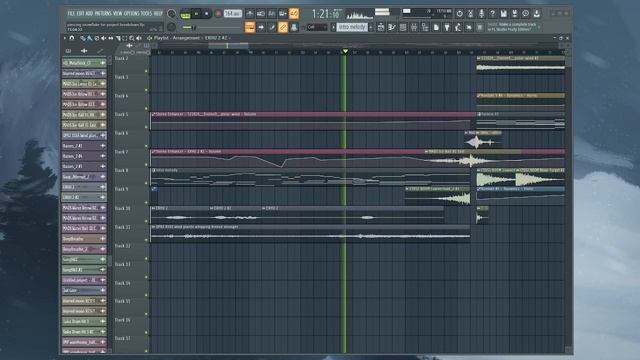Open the TOOLS menu
Screen dimensions: 640x360
pyautogui.click(x=146, y=13)
